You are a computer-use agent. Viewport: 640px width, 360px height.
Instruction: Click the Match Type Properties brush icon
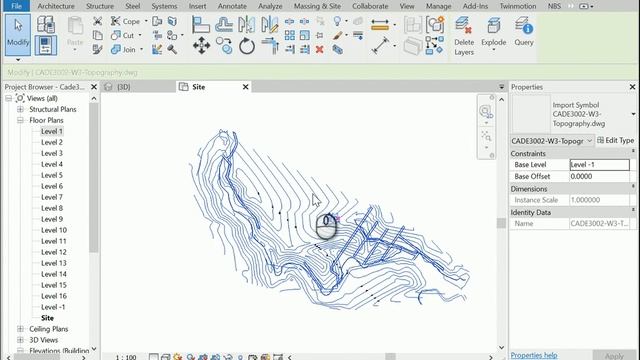(97, 49)
